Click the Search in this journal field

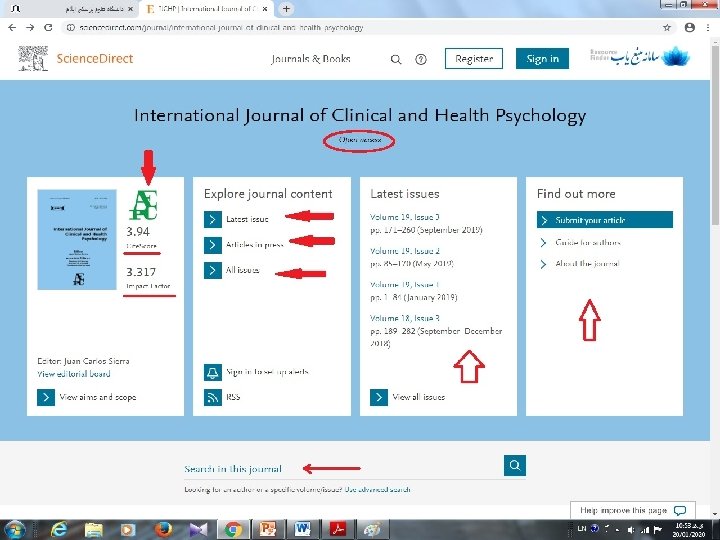pyautogui.click(x=343, y=468)
